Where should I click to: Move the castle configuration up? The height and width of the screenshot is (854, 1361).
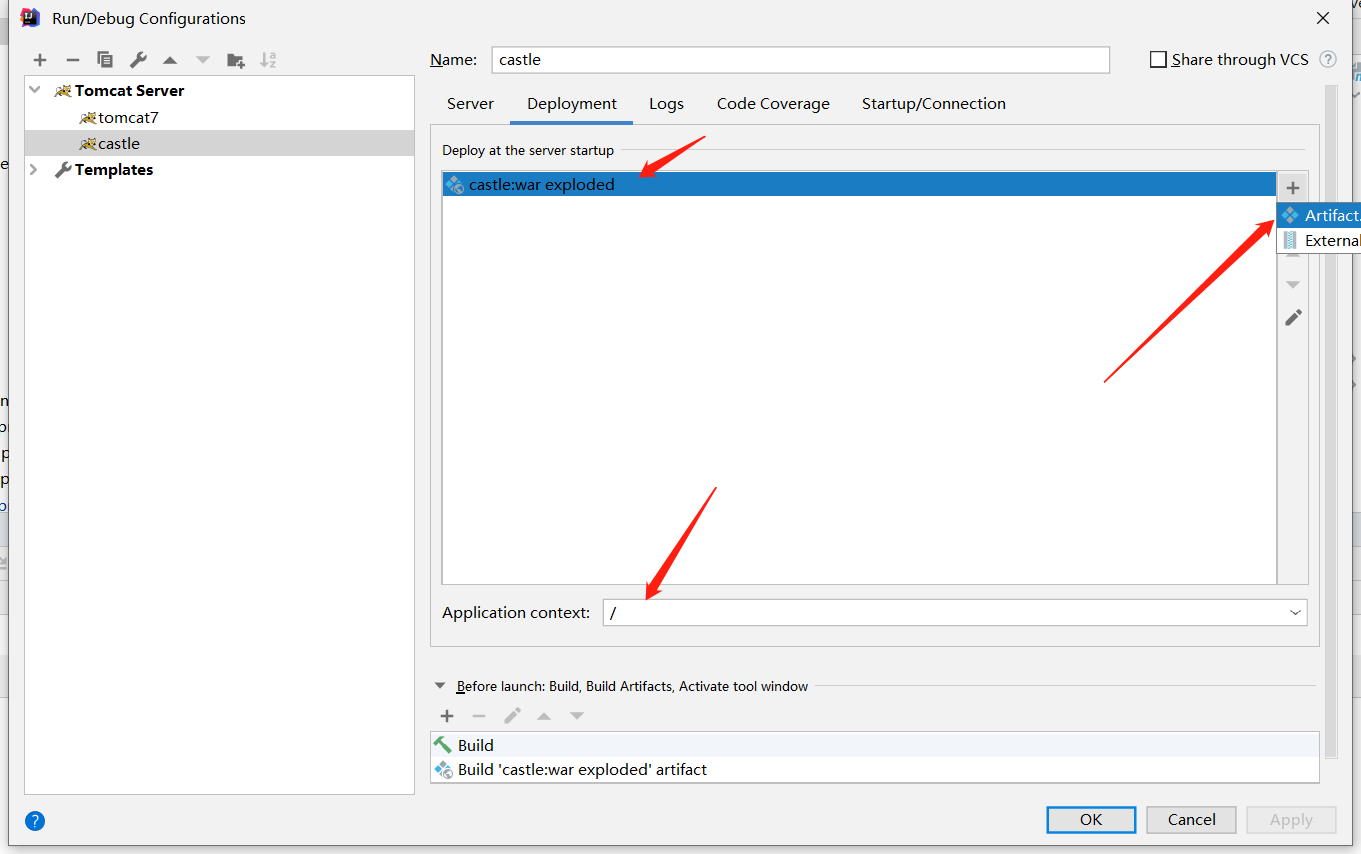coord(170,59)
